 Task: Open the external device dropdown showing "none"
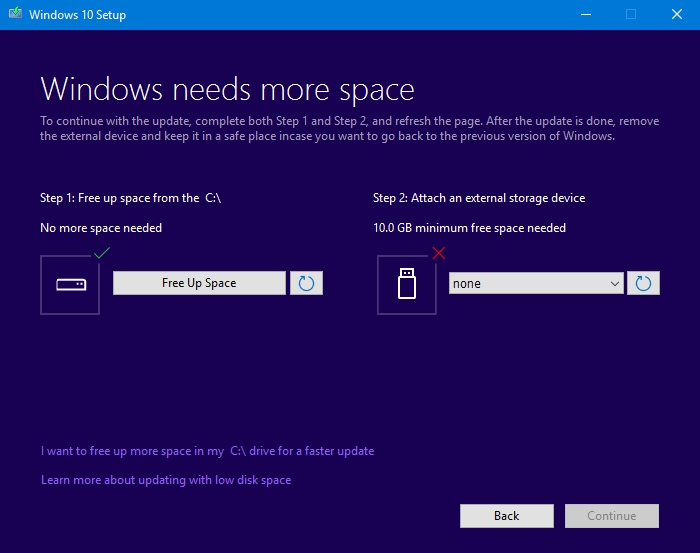(536, 283)
